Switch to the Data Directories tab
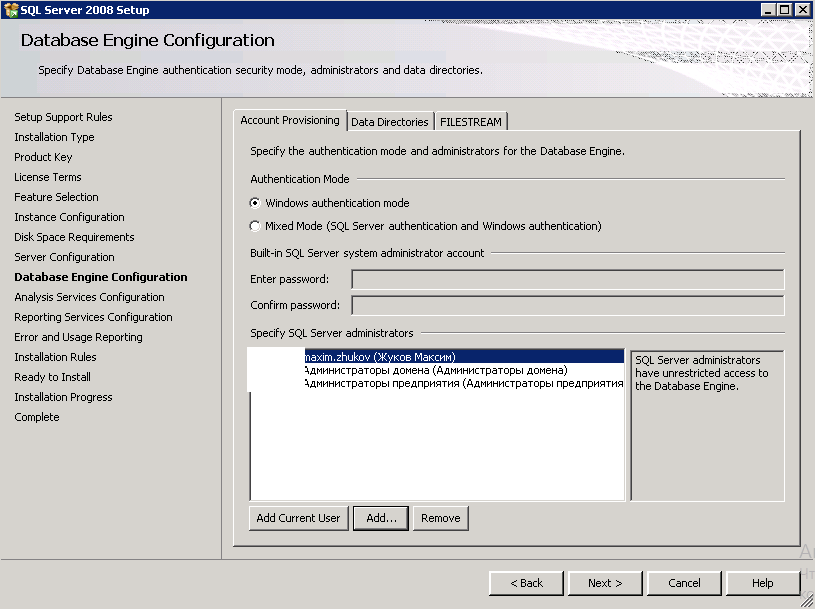Viewport: 815px width, 609px height. pos(390,122)
